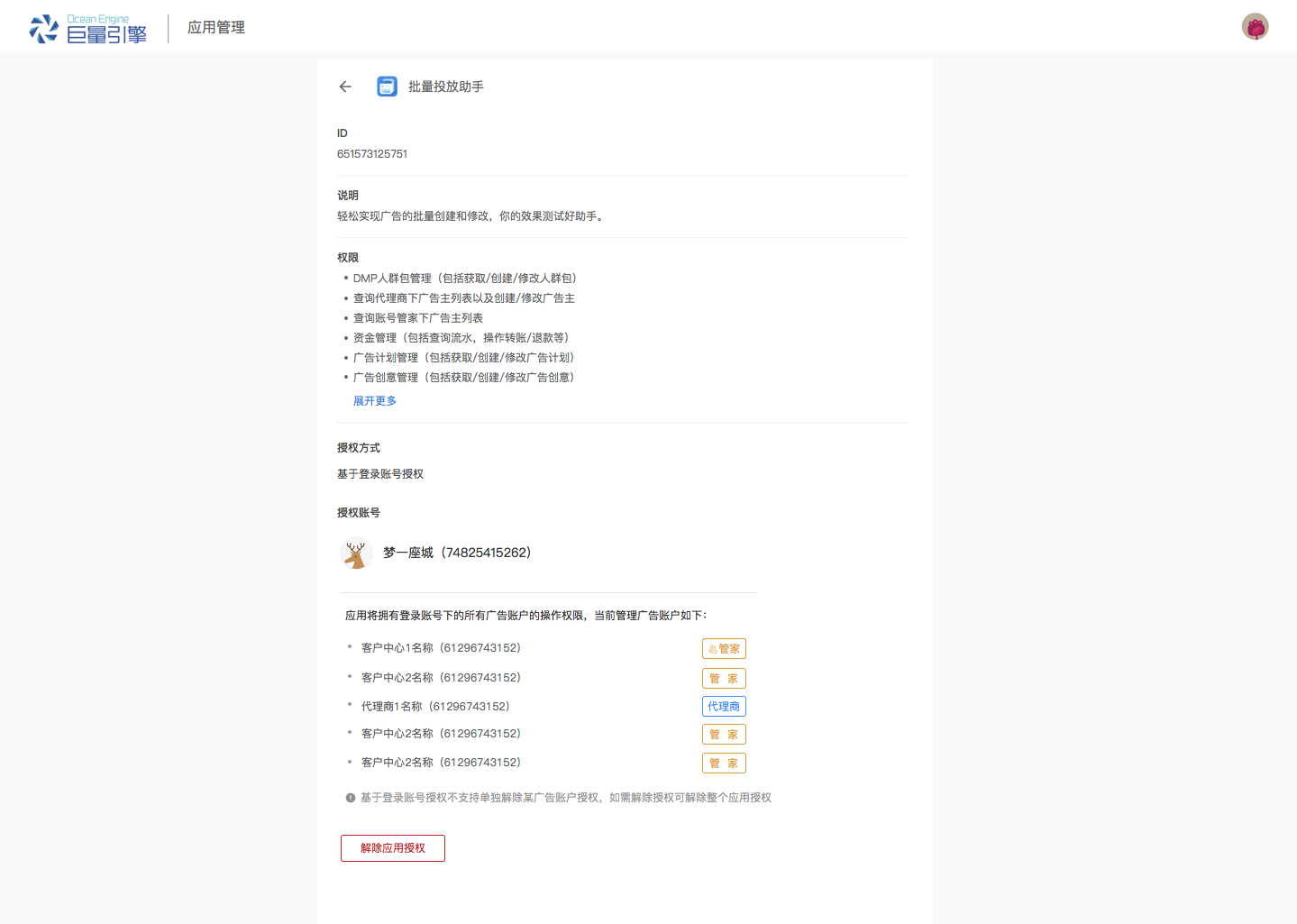Select the 客户中心1名称 account entry
The image size is (1297, 924).
pos(441,648)
